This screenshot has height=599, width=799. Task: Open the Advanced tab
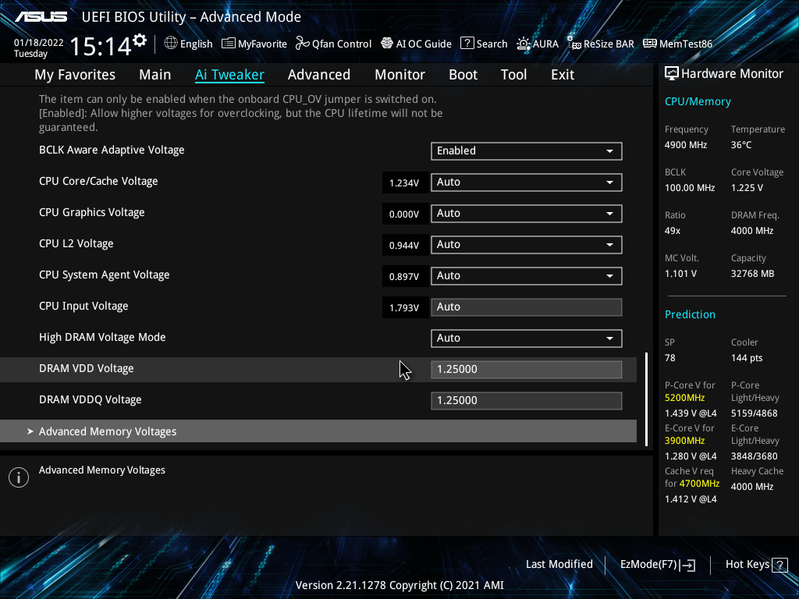319,75
